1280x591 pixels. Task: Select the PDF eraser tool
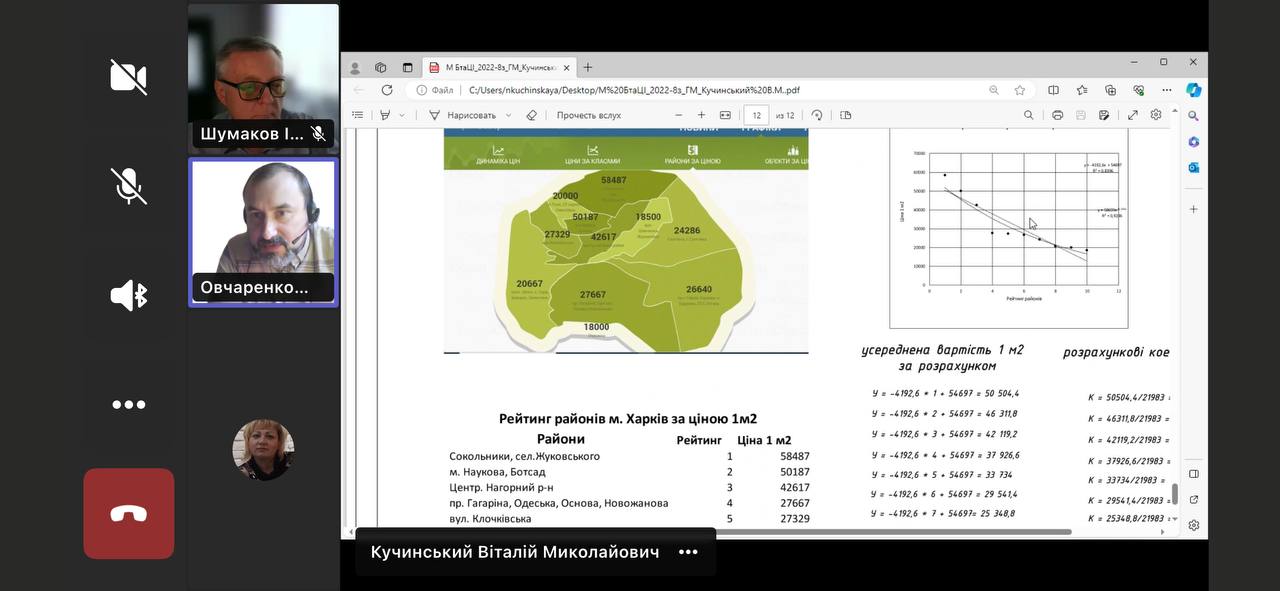[532, 115]
